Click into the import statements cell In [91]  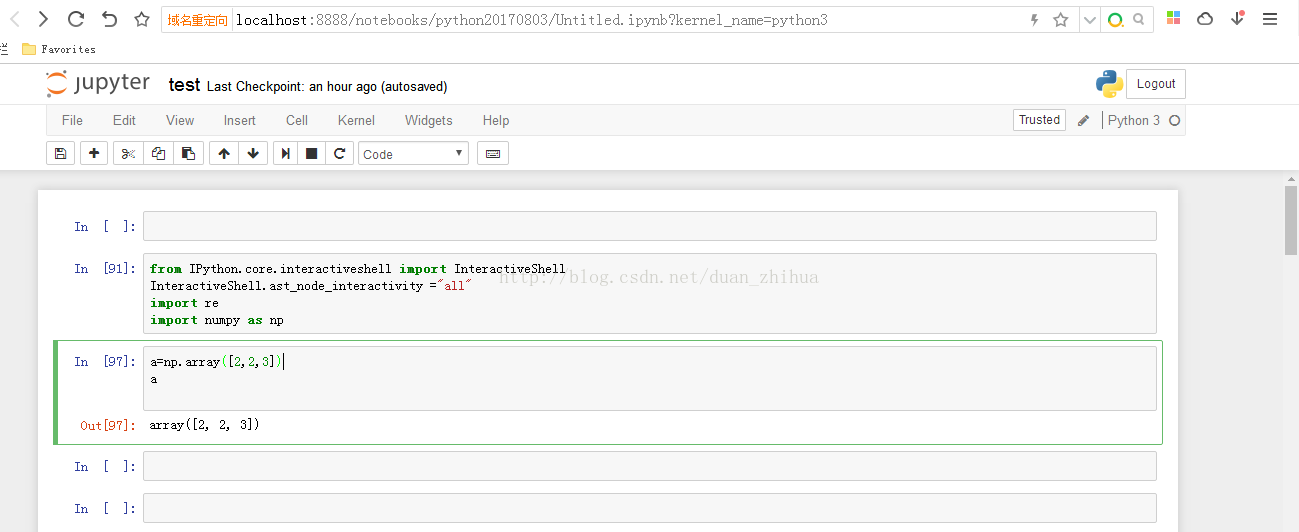point(650,293)
